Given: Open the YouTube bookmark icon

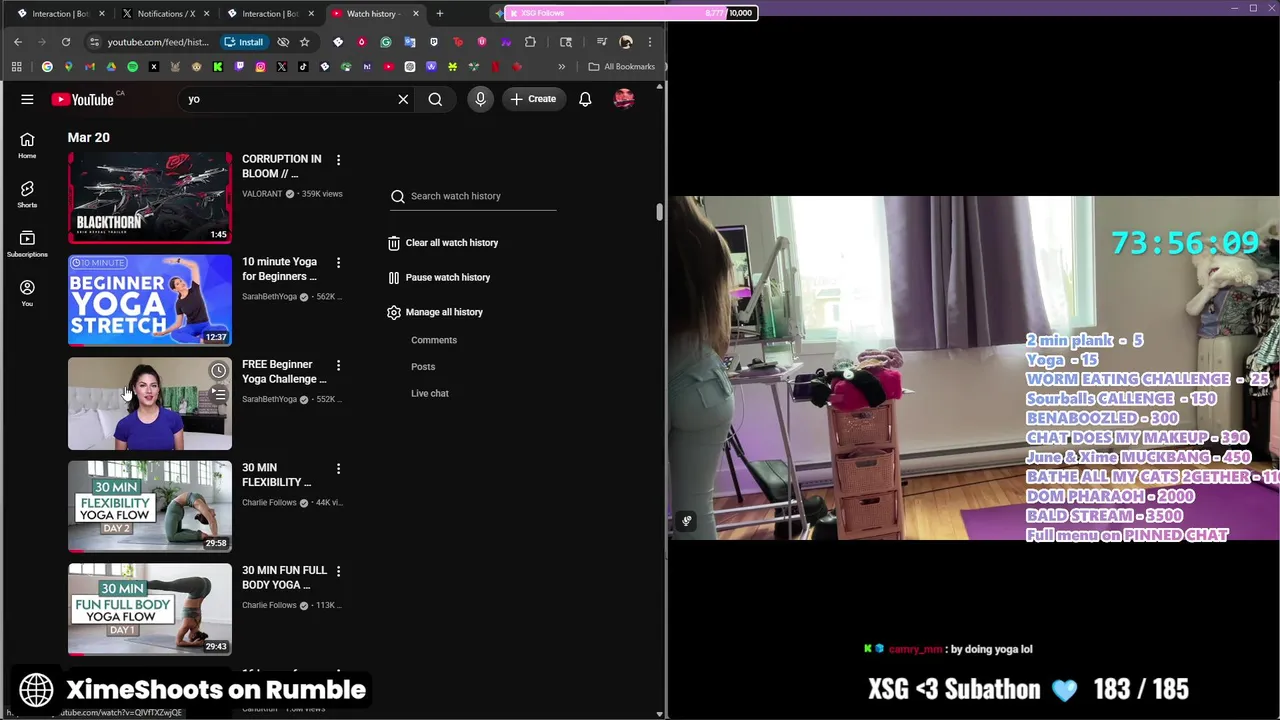Looking at the screenshot, I should coord(388,67).
